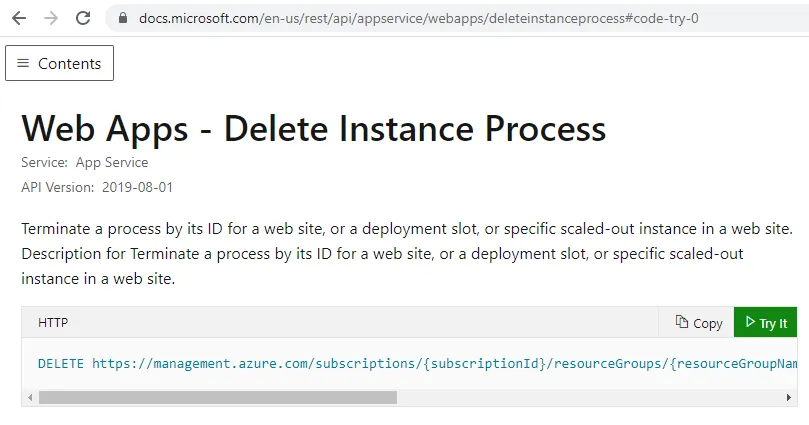The height and width of the screenshot is (425, 809).
Task: Copy the HTTP code snippet
Action: tap(699, 323)
